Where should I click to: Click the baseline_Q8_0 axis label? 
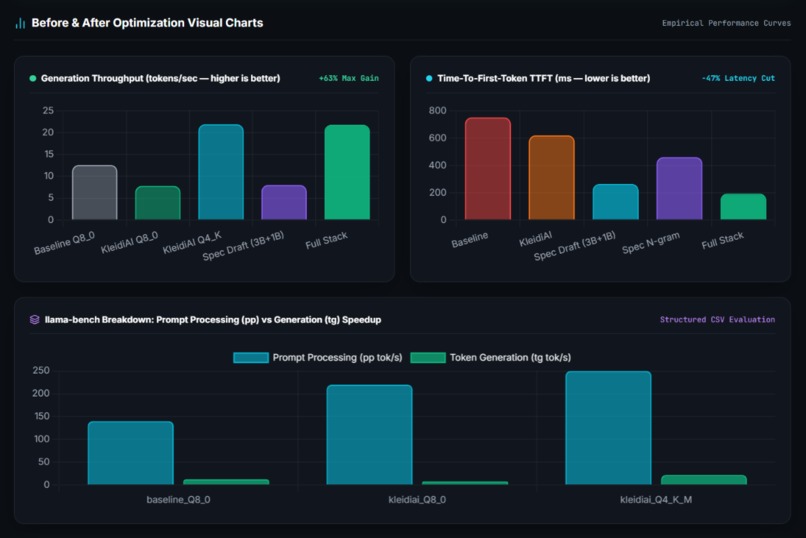tap(178, 499)
